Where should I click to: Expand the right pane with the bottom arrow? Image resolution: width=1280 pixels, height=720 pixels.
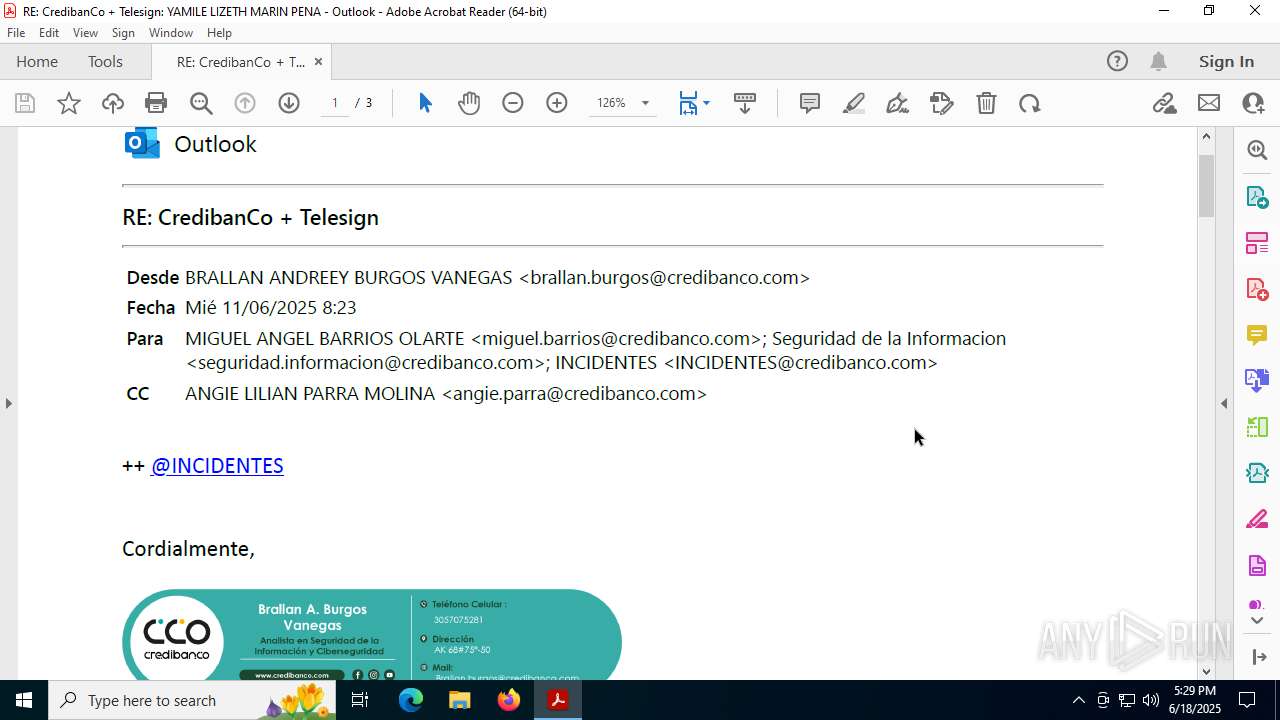coord(1257,657)
